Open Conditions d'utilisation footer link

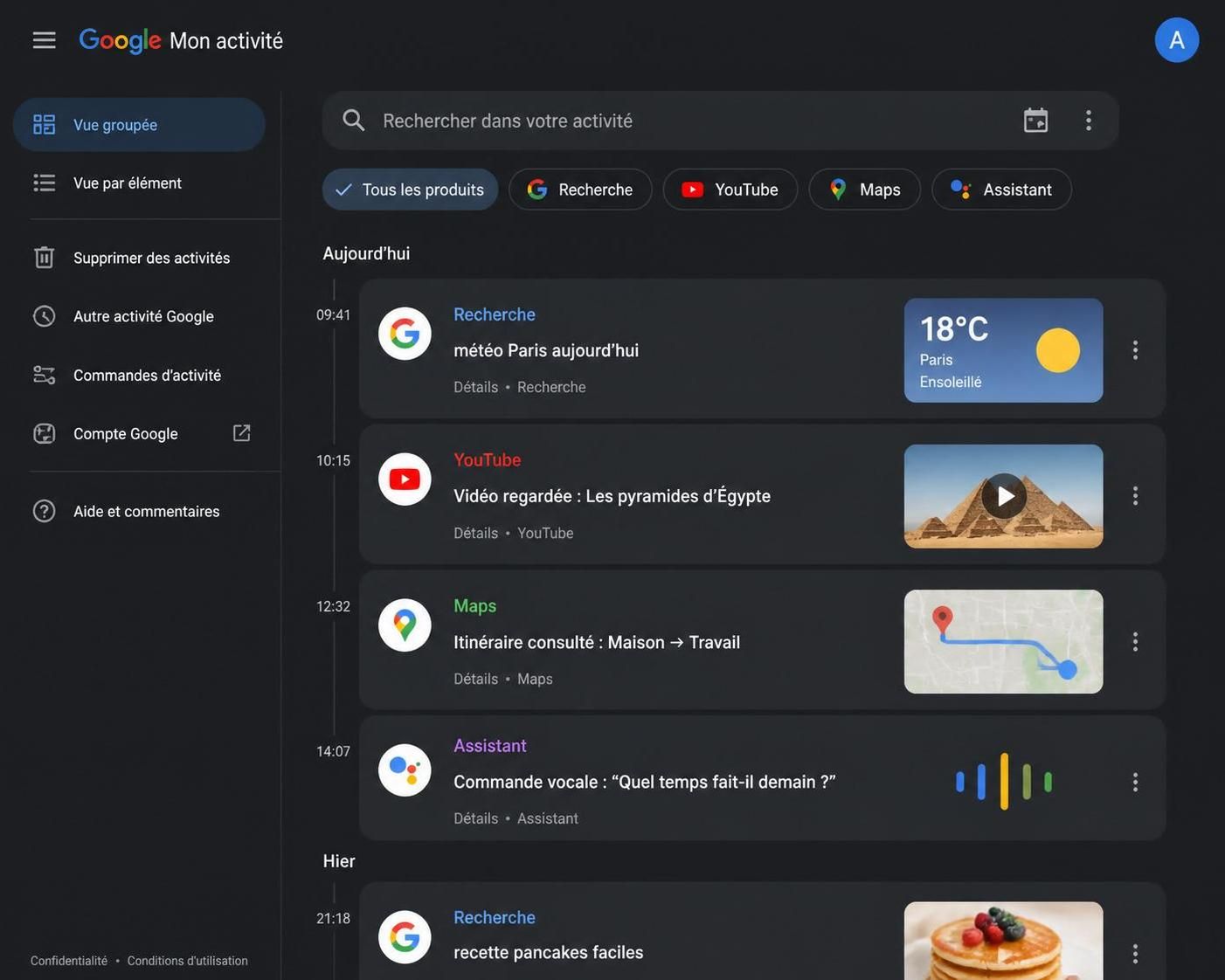pos(188,961)
